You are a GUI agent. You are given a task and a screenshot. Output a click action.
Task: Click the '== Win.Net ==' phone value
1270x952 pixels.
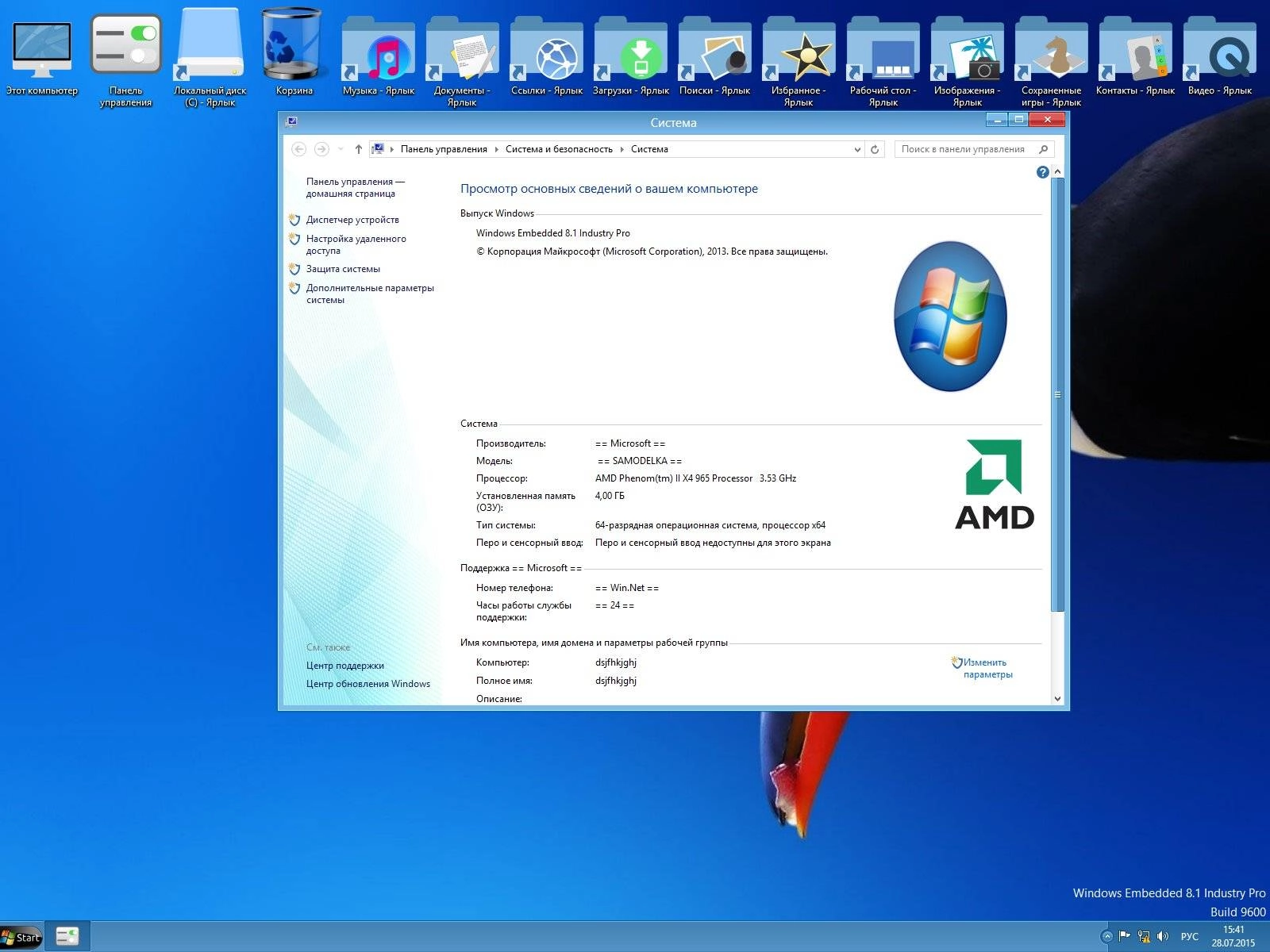pyautogui.click(x=627, y=588)
